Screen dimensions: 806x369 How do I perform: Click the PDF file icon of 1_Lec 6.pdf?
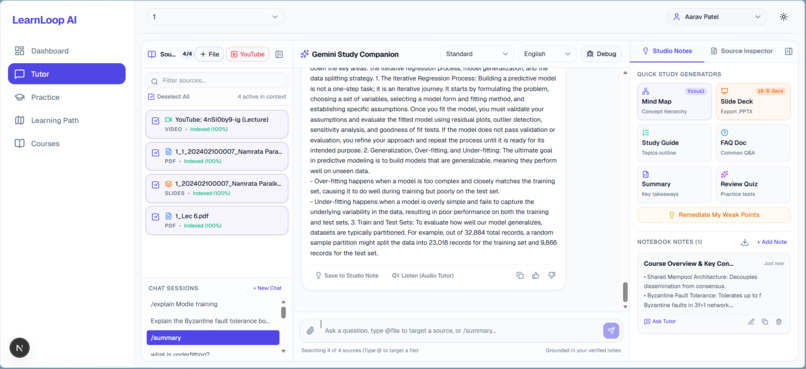click(x=168, y=216)
